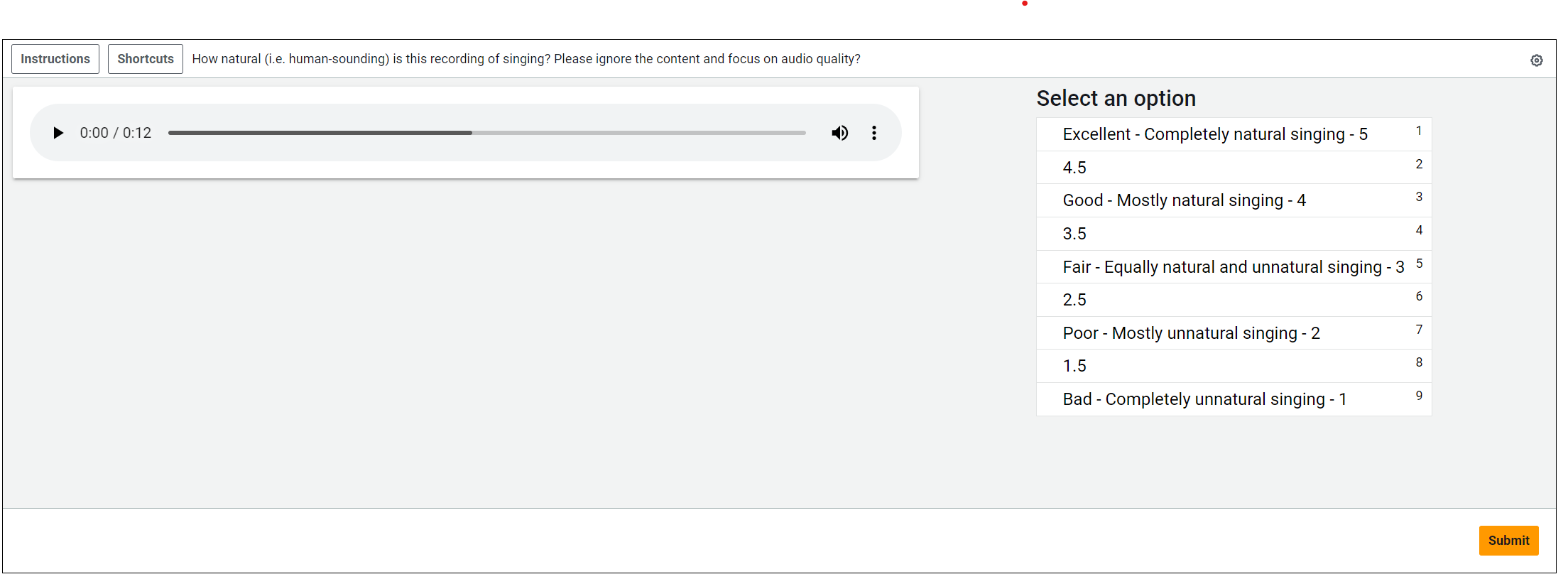This screenshot has height=584, width=1568.
Task: Select Fair - Equally natural and unnatural - 3
Action: point(1233,267)
